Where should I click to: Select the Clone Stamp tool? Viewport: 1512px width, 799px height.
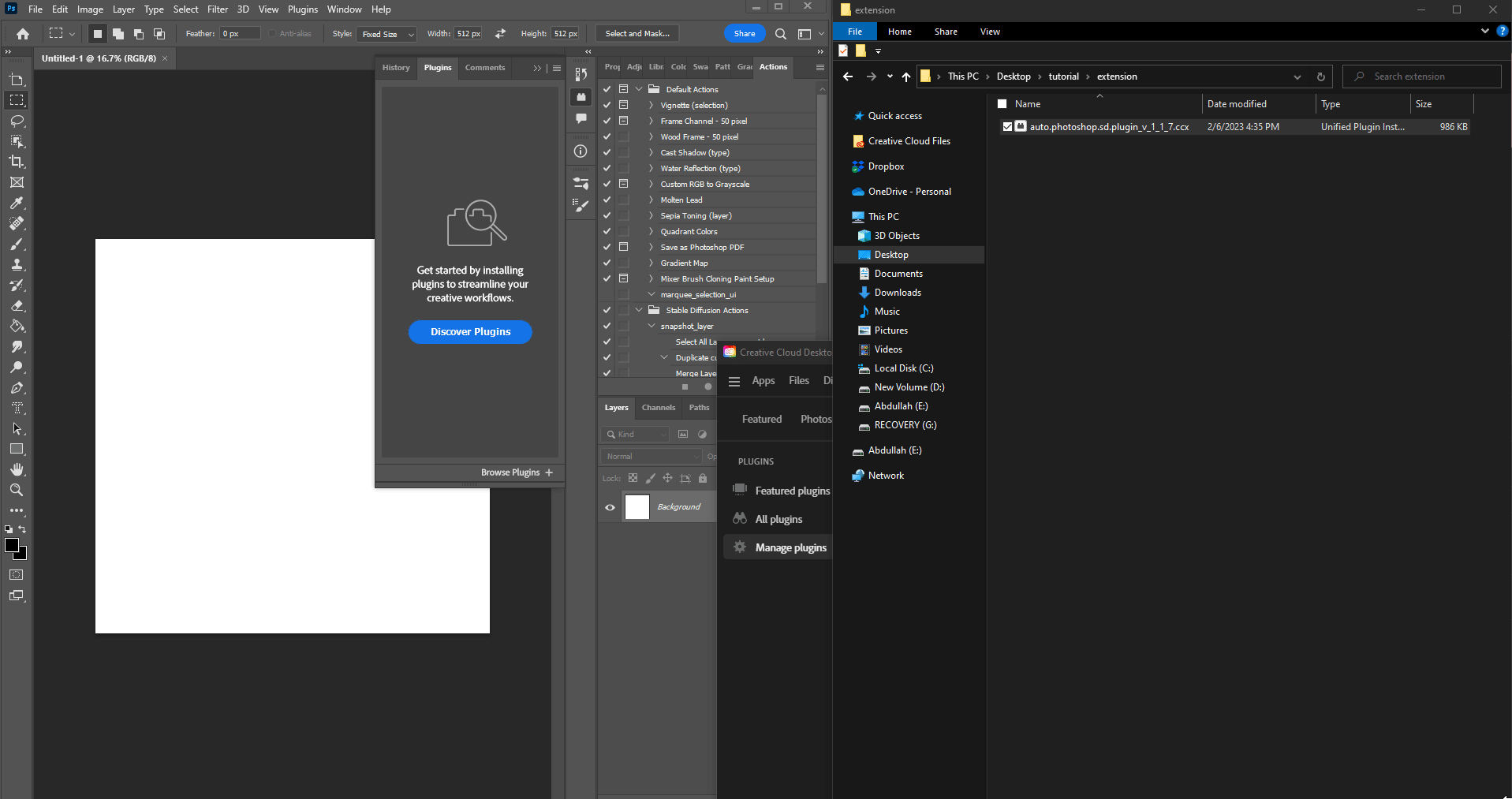pyautogui.click(x=17, y=265)
